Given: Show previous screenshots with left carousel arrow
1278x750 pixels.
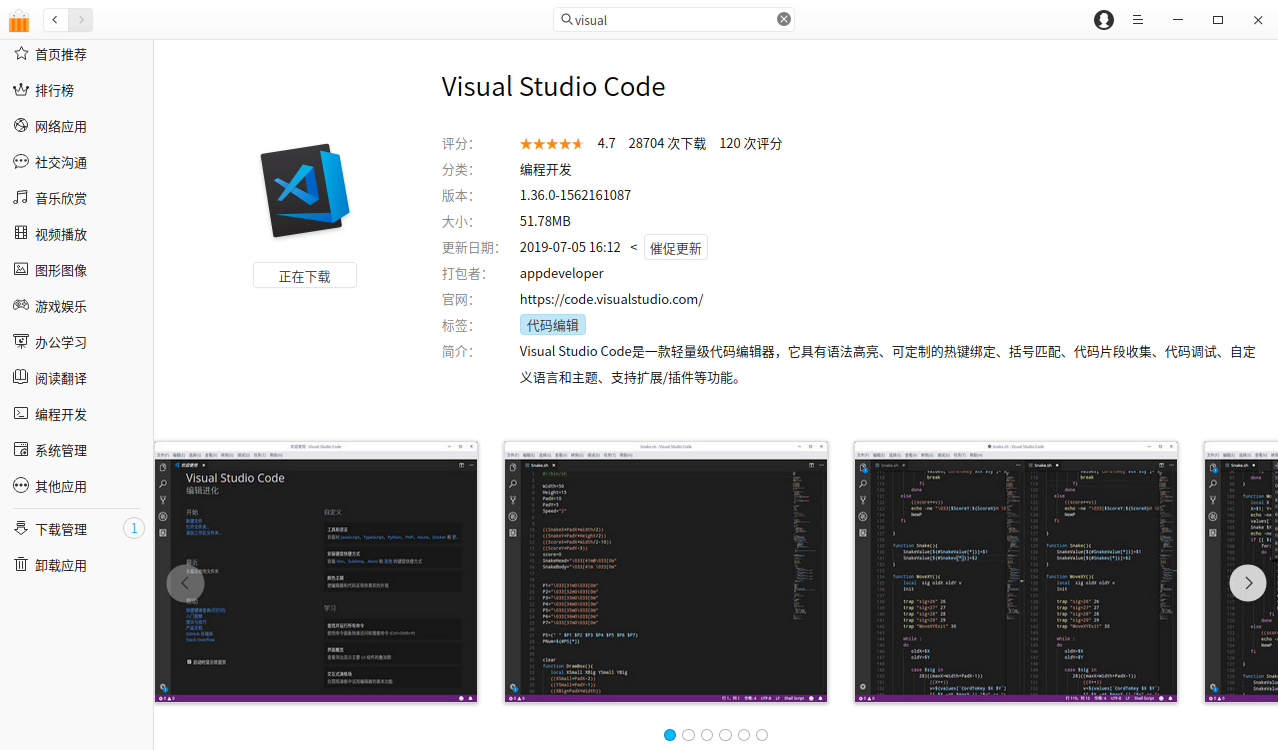Looking at the screenshot, I should (x=186, y=582).
